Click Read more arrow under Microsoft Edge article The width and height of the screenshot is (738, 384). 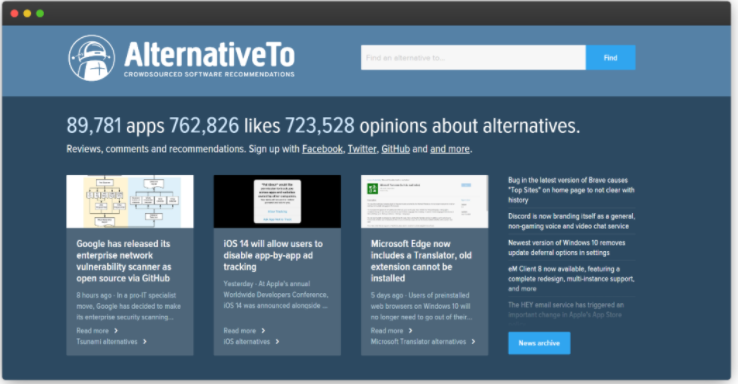pos(410,331)
